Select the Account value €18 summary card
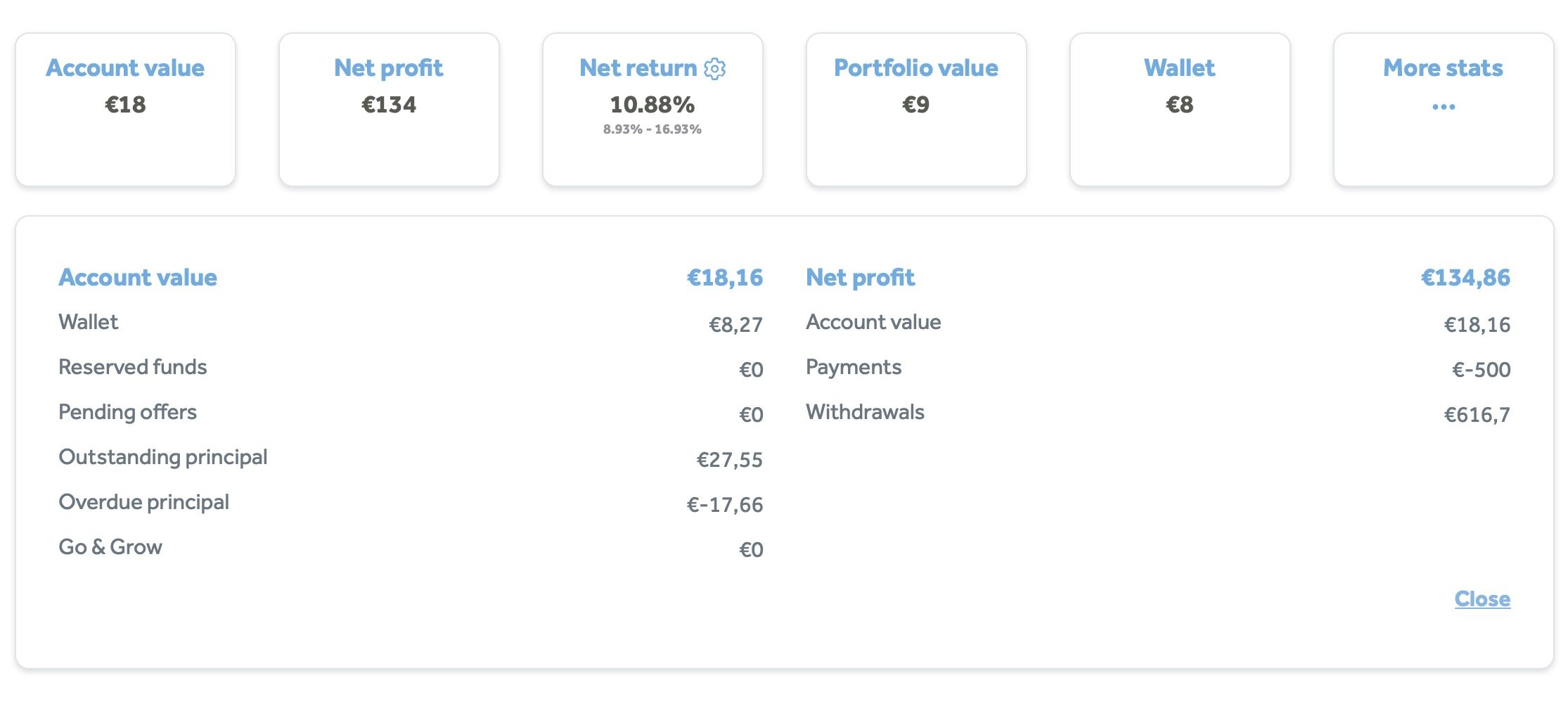 [x=125, y=109]
